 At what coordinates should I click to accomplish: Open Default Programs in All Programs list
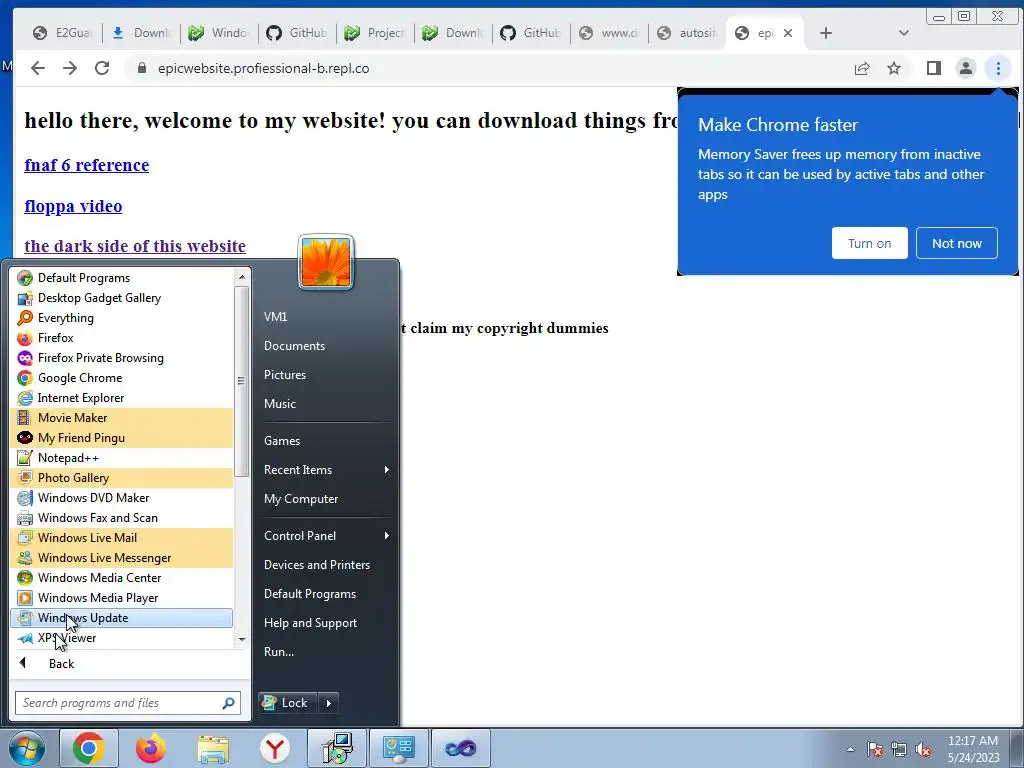coord(121,278)
